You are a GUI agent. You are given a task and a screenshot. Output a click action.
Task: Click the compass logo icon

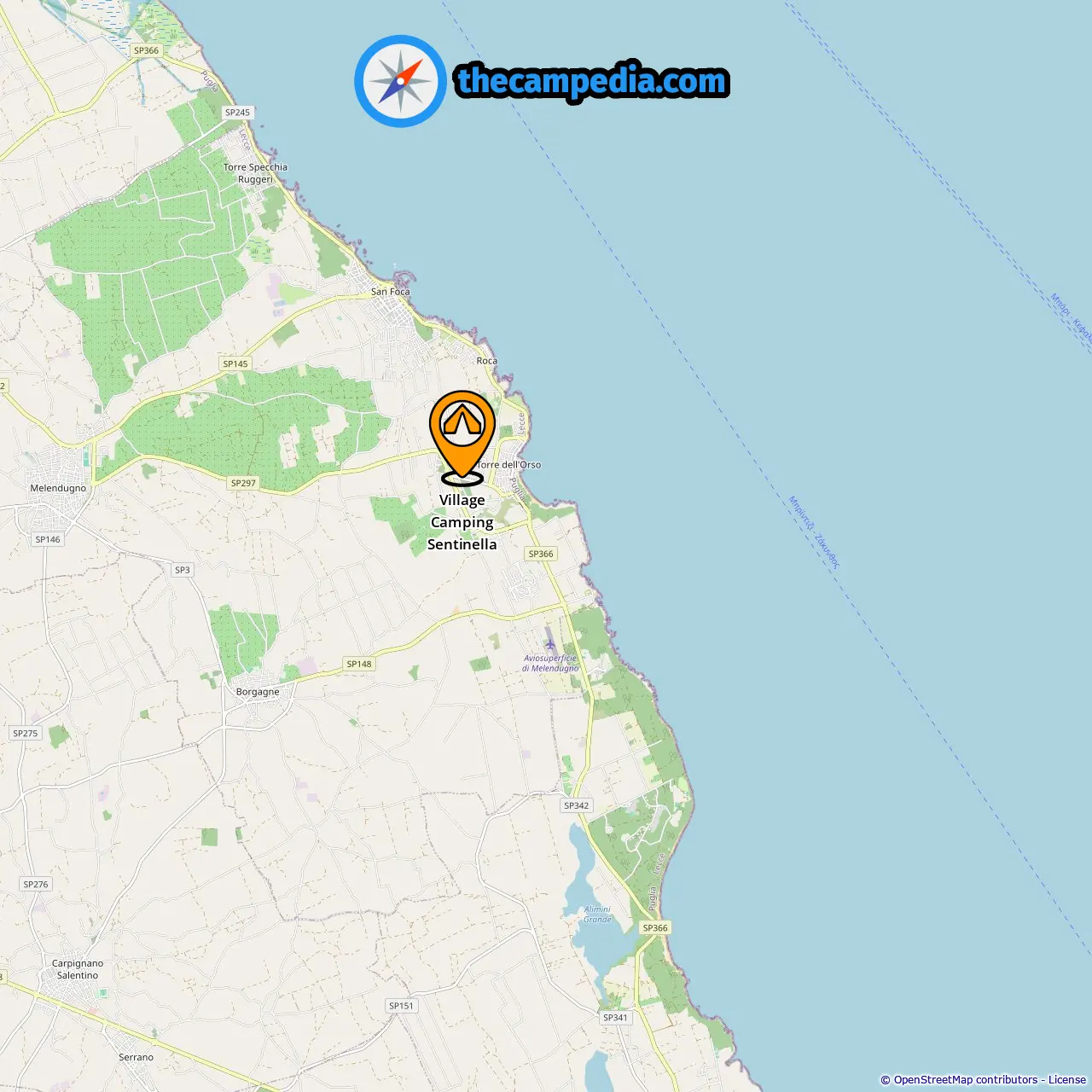coord(400,81)
